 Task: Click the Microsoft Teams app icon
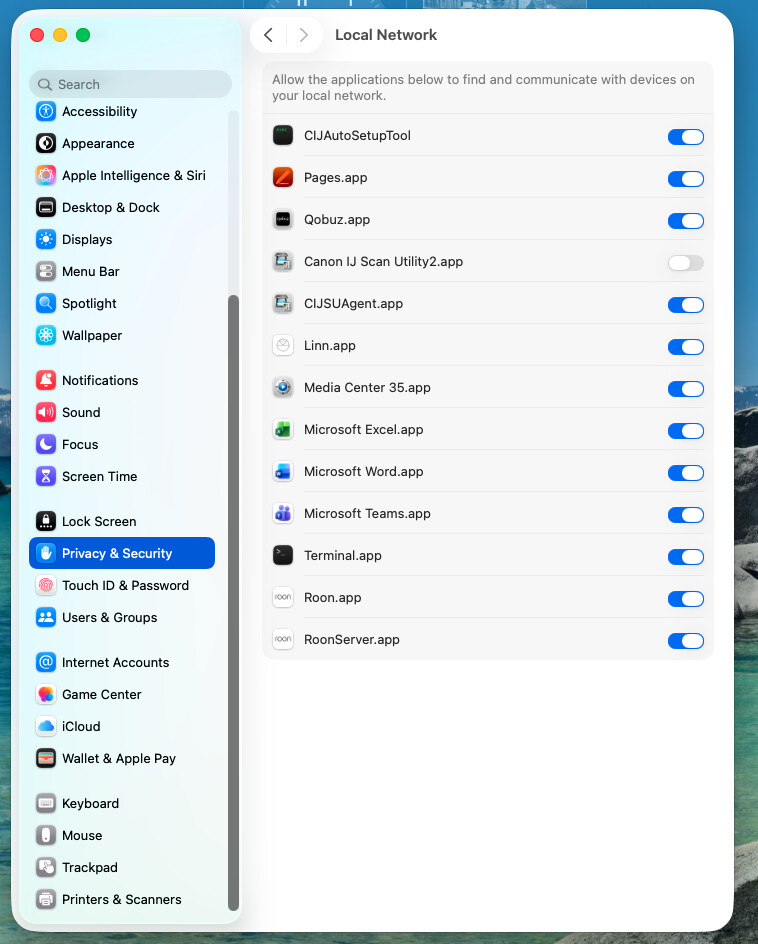pyautogui.click(x=283, y=514)
